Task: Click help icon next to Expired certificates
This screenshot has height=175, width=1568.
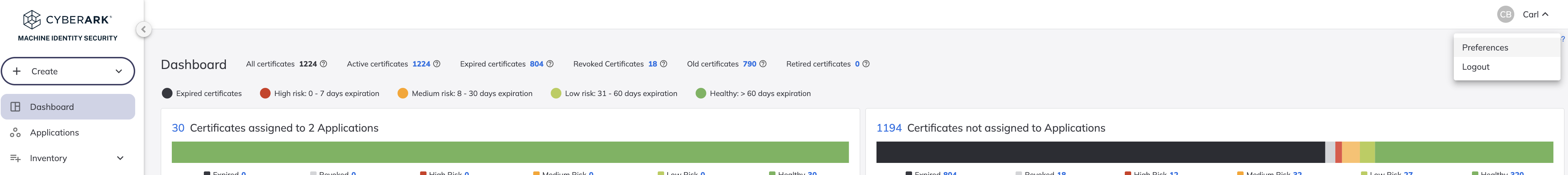Action: (550, 64)
